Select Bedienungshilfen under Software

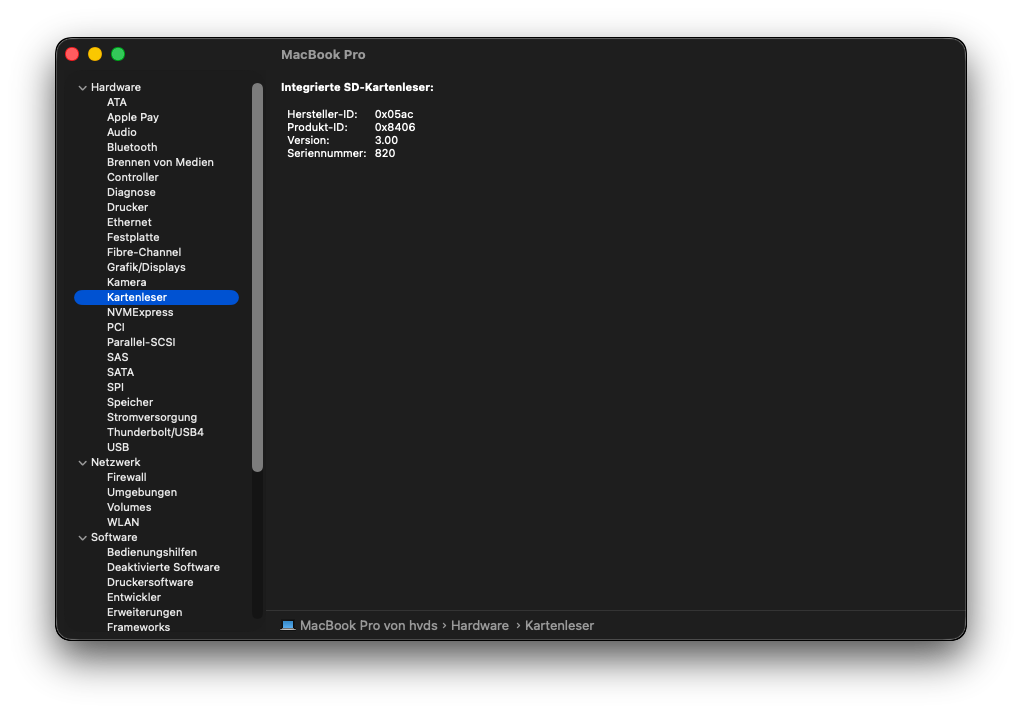(x=152, y=552)
